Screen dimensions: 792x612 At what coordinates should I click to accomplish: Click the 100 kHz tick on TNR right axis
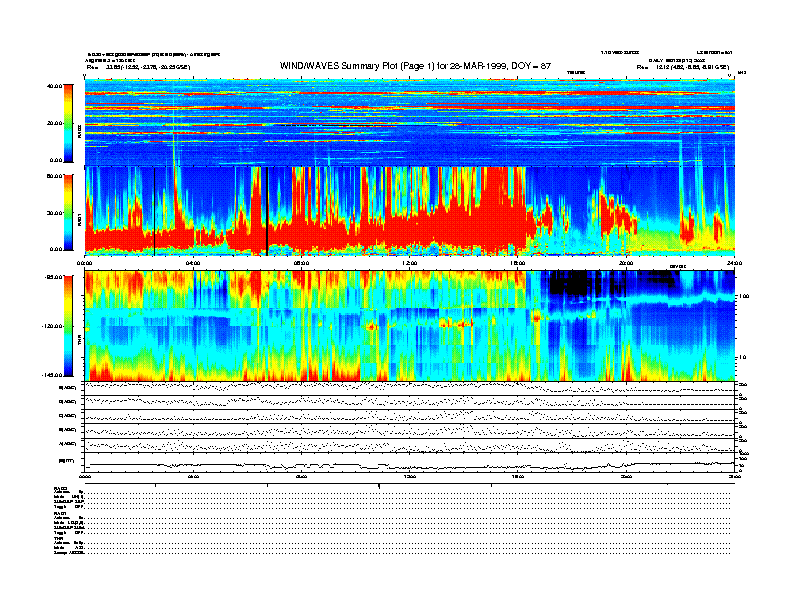coord(744,296)
